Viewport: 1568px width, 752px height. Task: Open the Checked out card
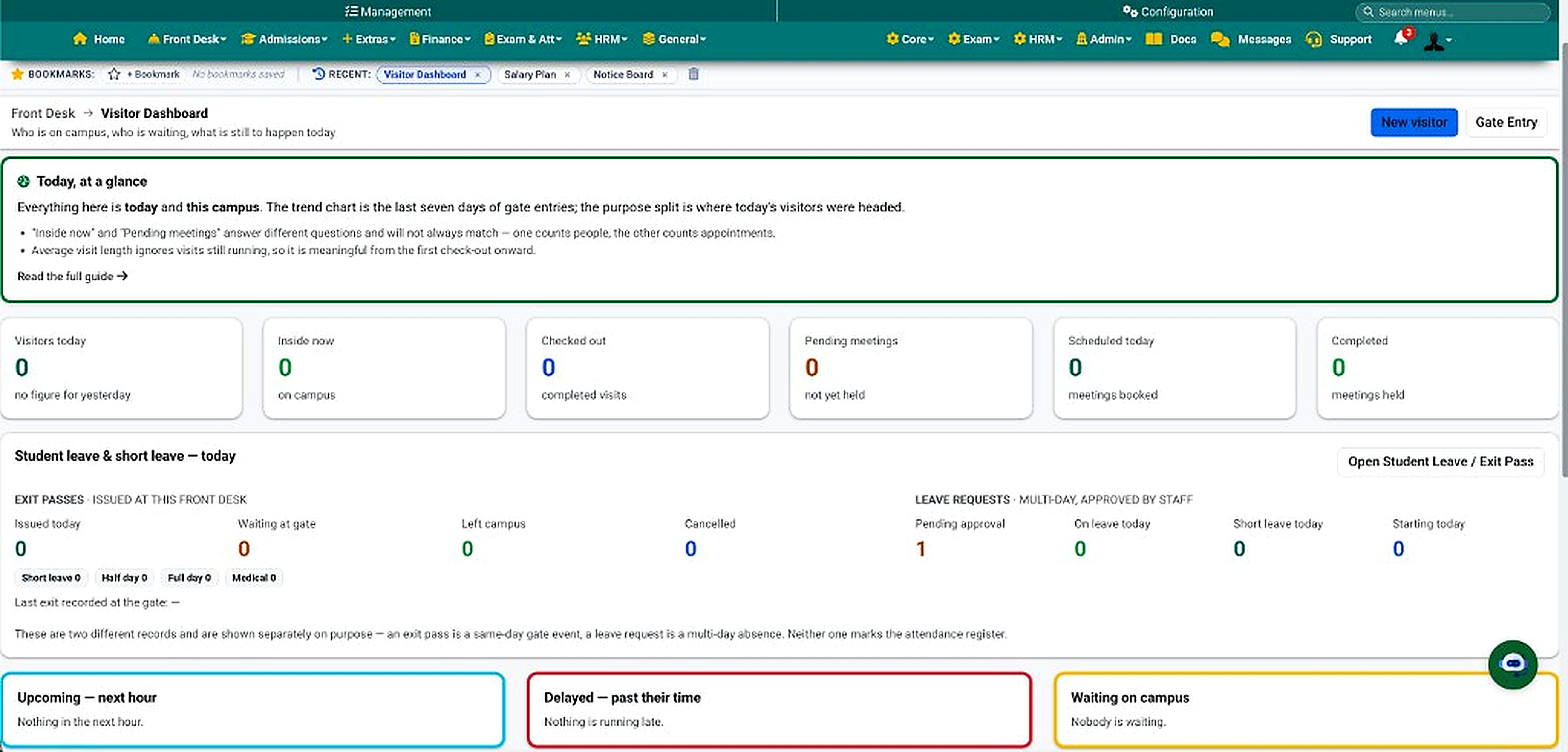648,369
